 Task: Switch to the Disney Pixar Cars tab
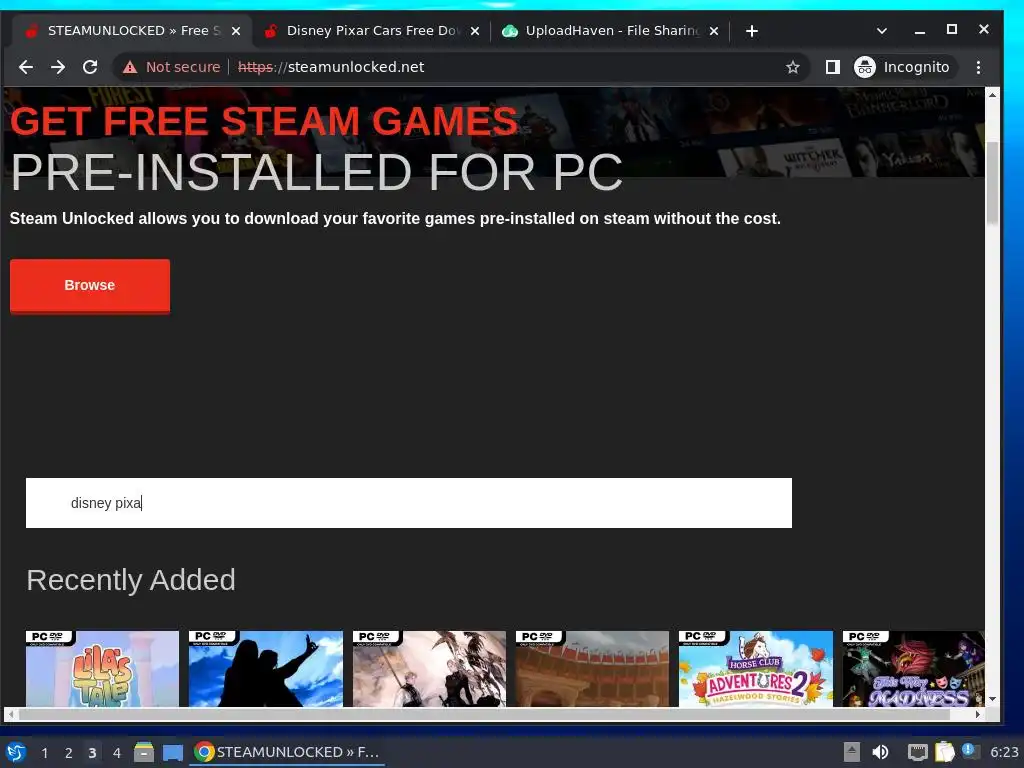point(372,31)
